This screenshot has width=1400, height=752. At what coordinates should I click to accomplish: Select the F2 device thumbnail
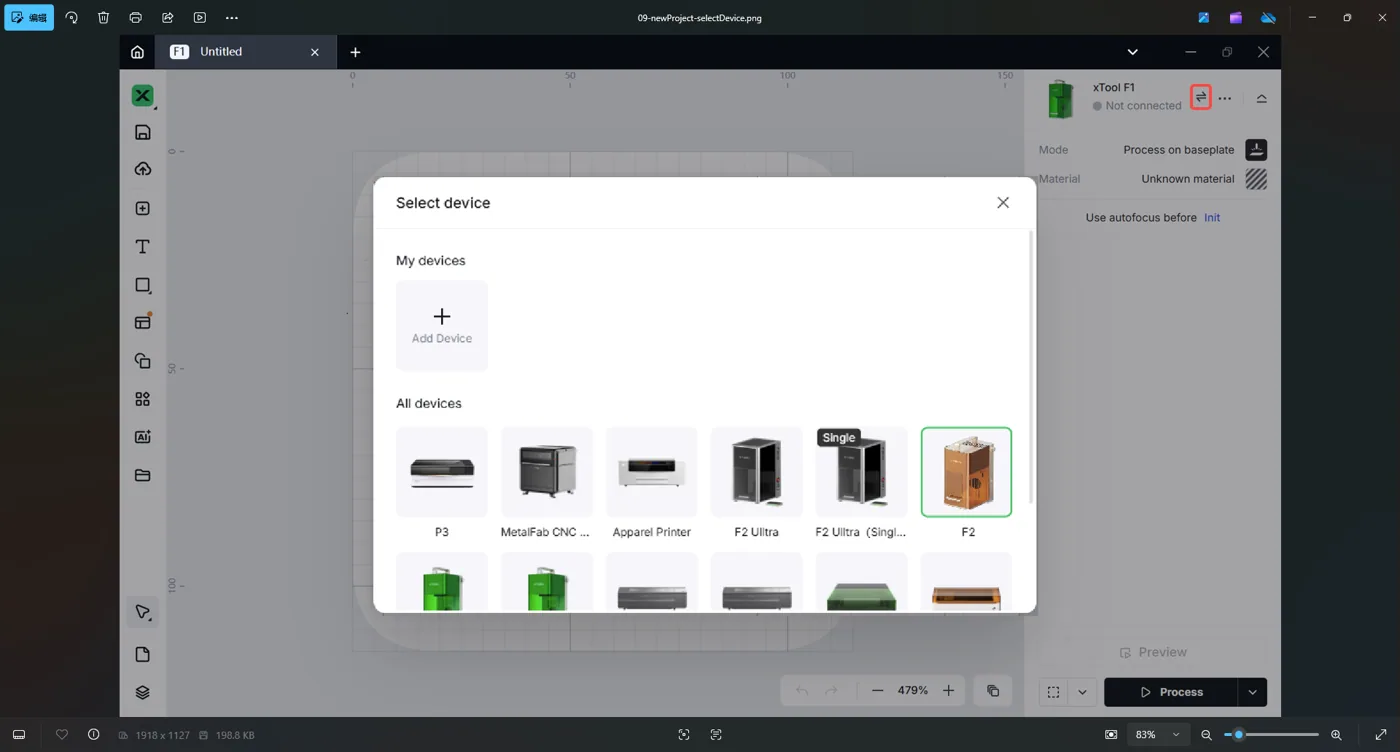point(966,472)
